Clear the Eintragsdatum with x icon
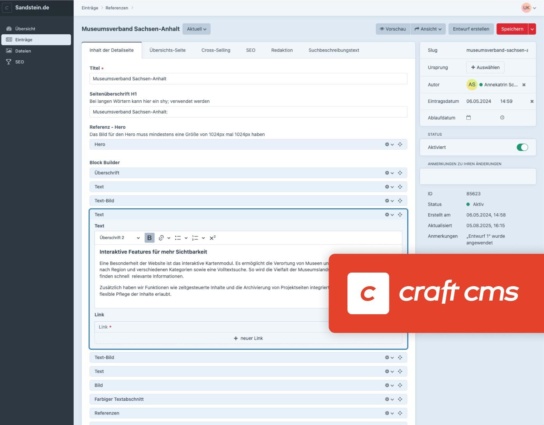 click(x=532, y=101)
